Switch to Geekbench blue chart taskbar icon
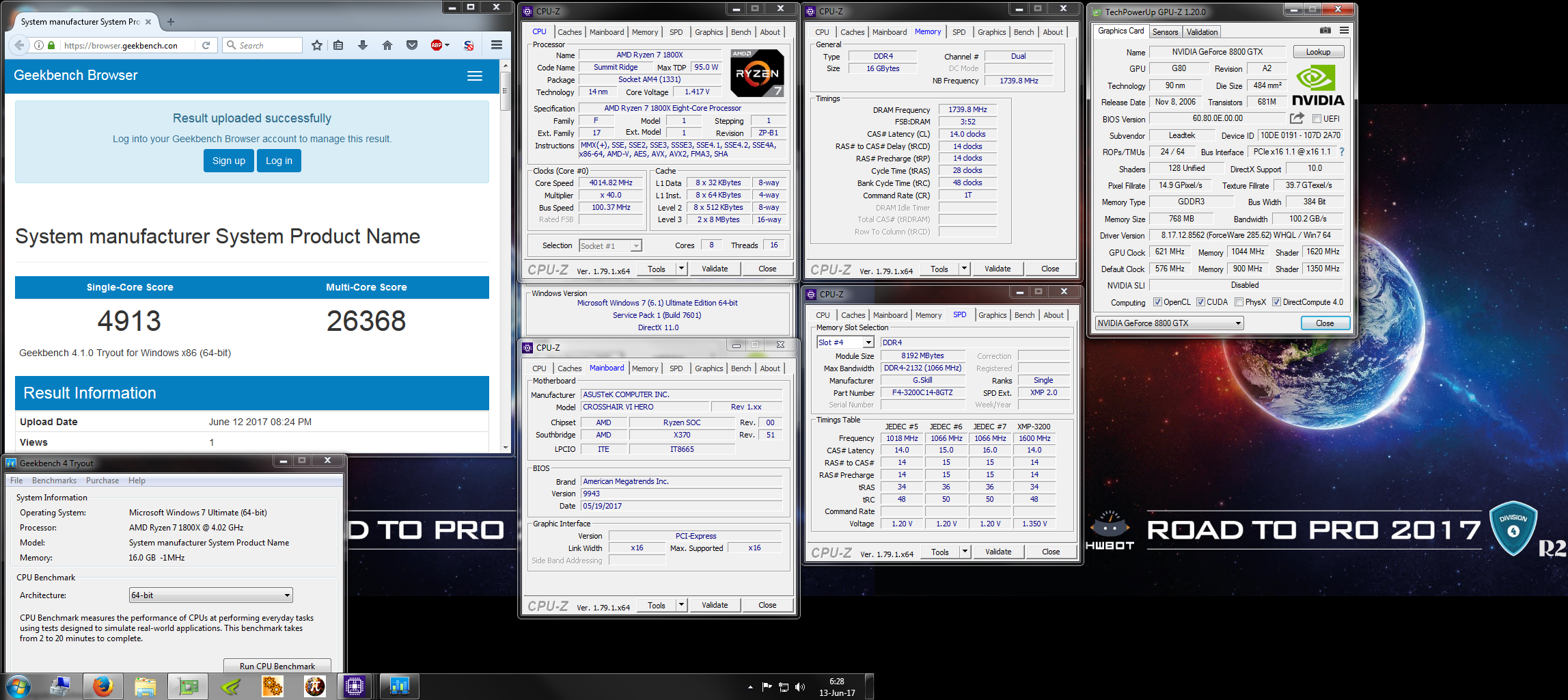Viewport: 1568px width, 700px height. click(399, 686)
